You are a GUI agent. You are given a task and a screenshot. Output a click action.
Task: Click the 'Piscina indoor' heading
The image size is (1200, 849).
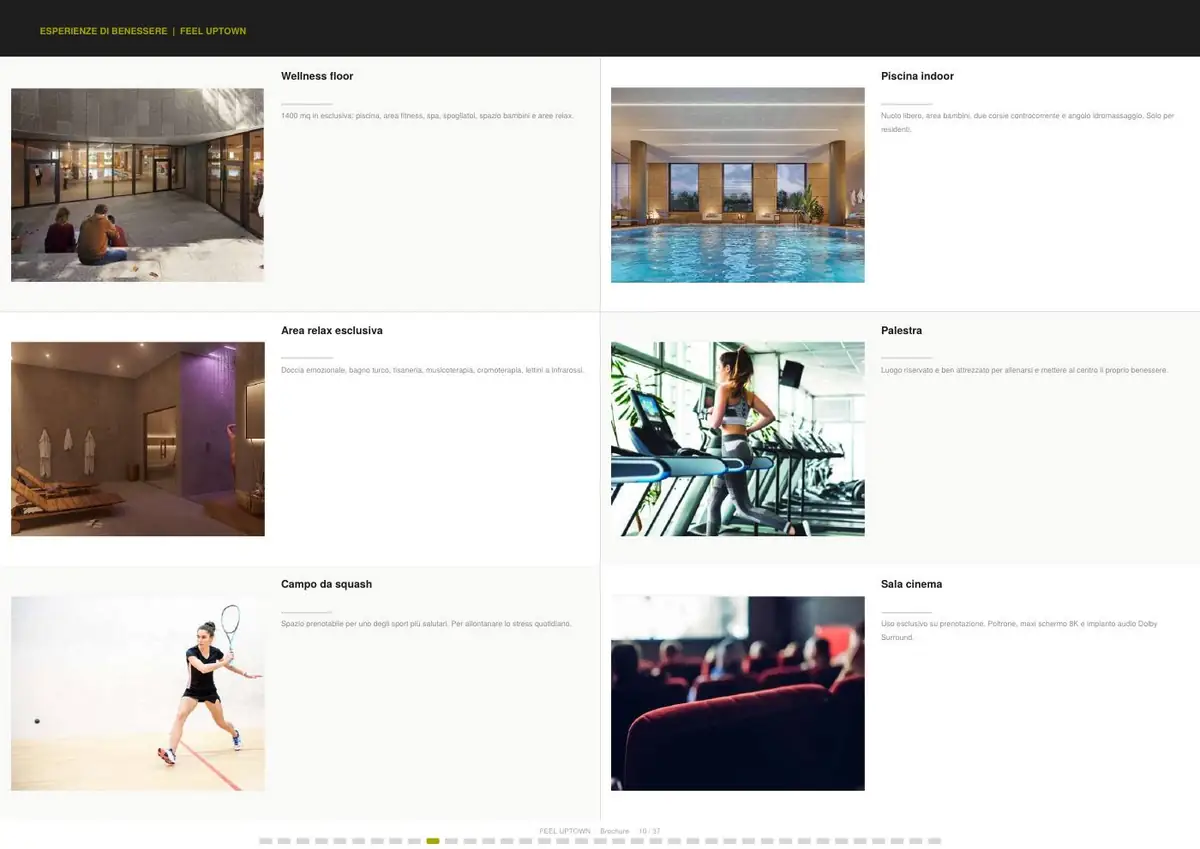click(x=917, y=76)
